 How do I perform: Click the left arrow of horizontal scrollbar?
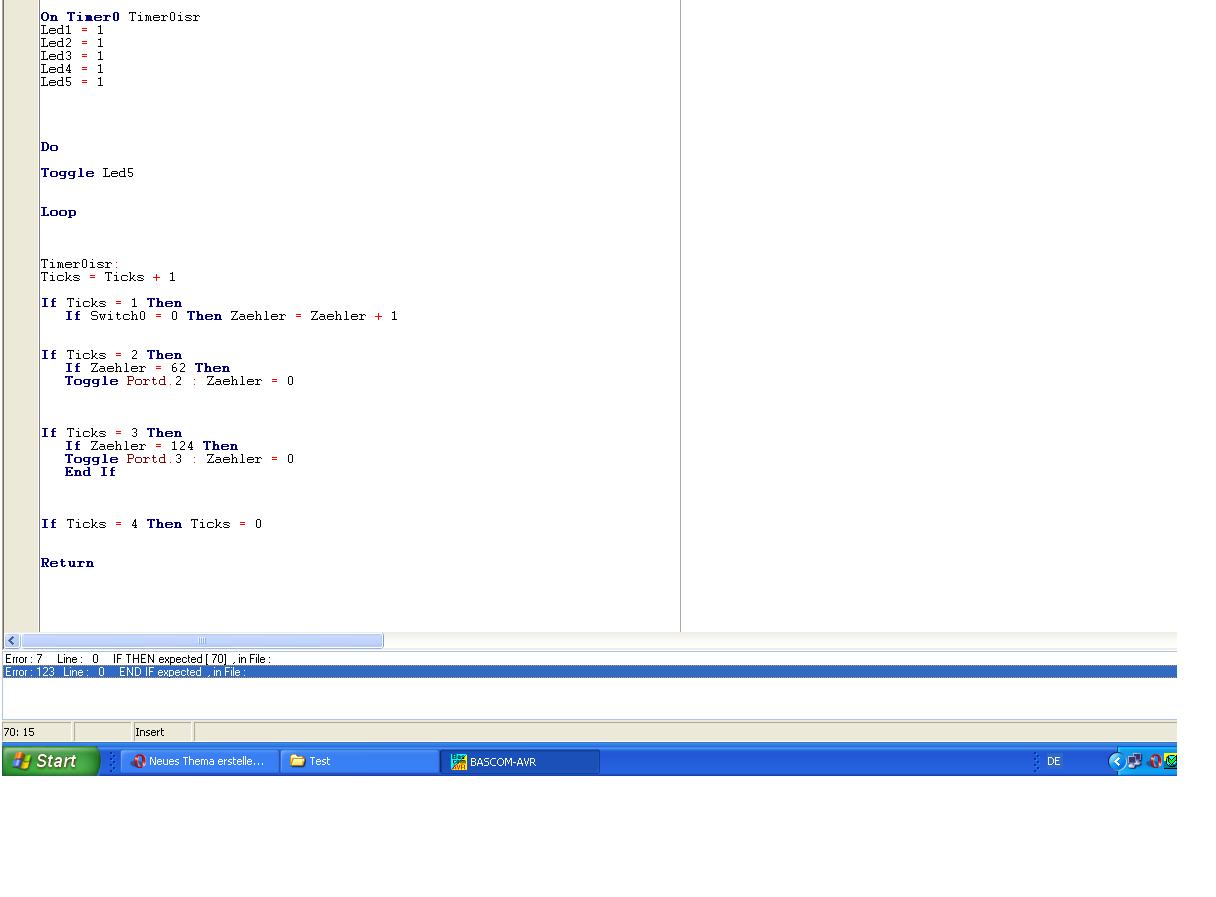pyautogui.click(x=12, y=640)
